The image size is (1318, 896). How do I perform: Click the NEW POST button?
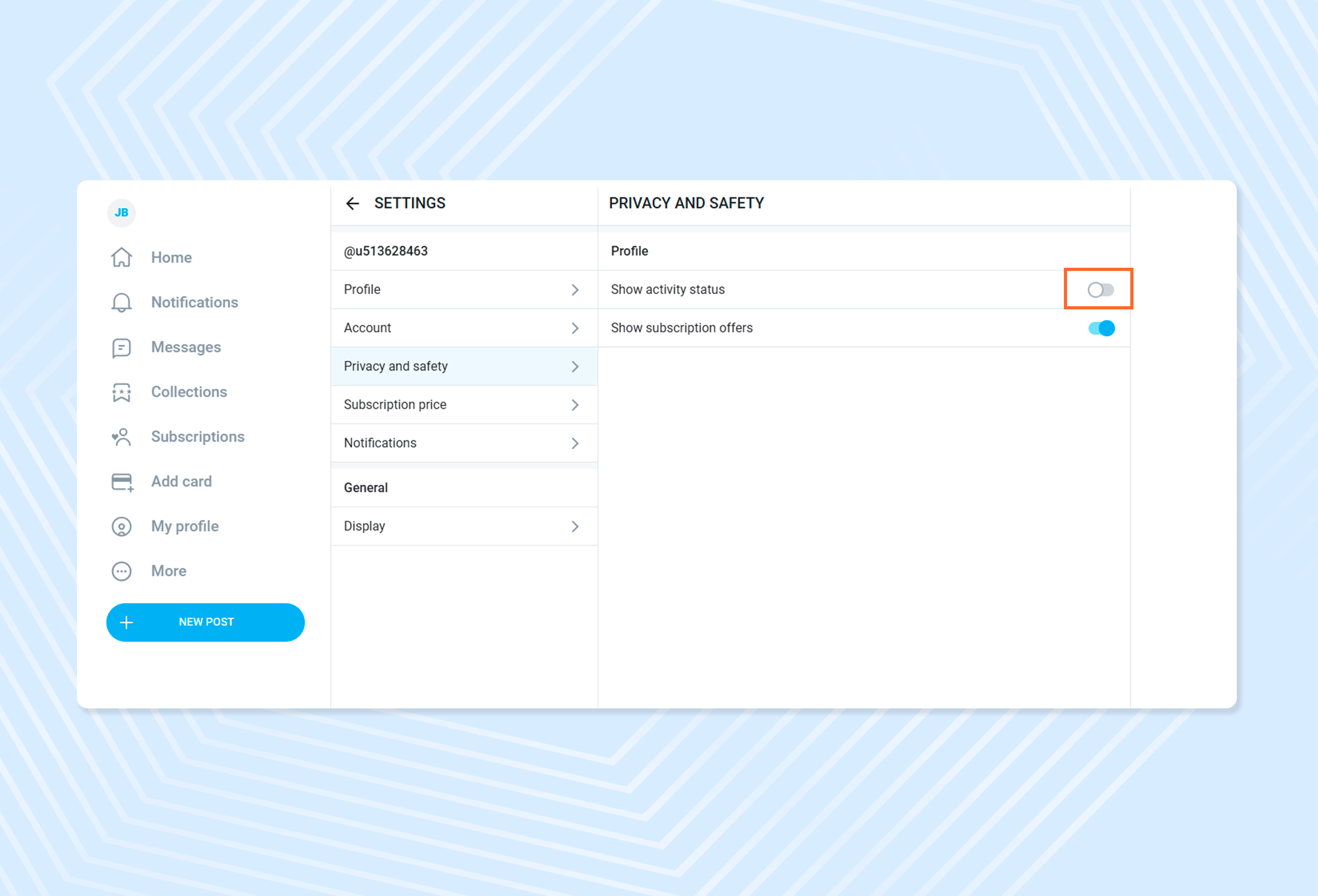205,622
